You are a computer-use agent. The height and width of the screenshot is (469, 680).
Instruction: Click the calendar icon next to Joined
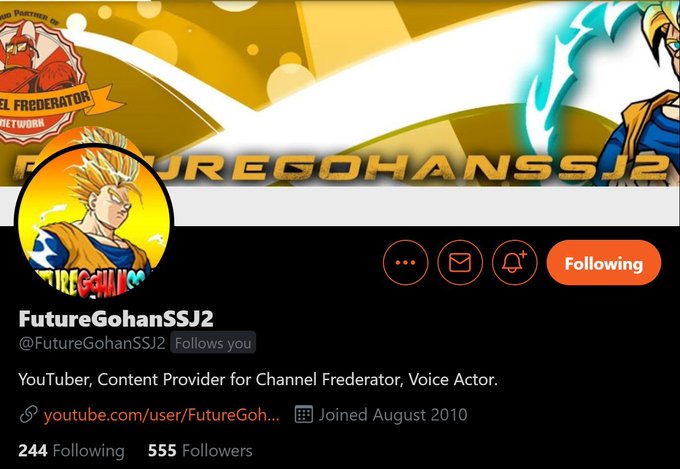click(x=304, y=414)
